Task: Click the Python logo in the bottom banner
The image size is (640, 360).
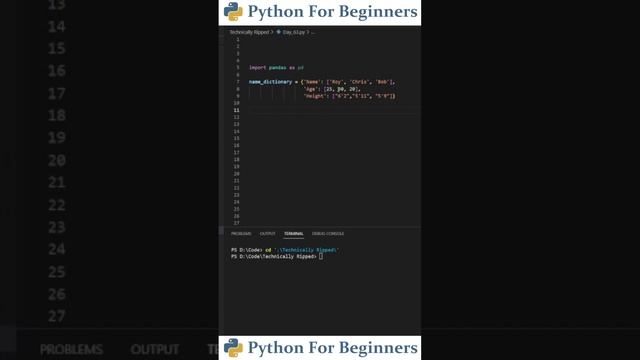Action: point(233,348)
